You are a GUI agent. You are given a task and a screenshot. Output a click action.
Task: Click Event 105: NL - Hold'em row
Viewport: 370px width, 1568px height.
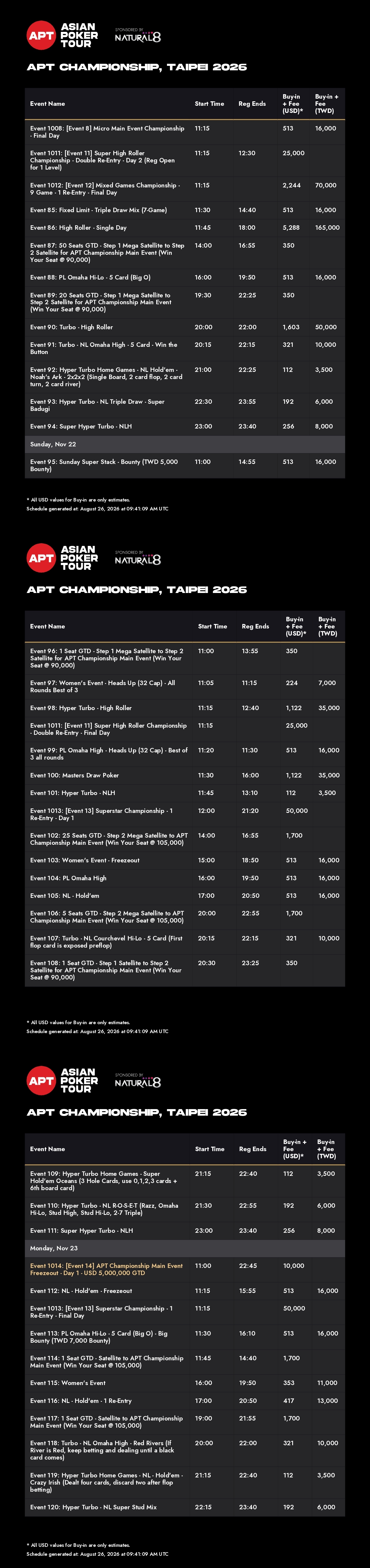pyautogui.click(x=185, y=896)
